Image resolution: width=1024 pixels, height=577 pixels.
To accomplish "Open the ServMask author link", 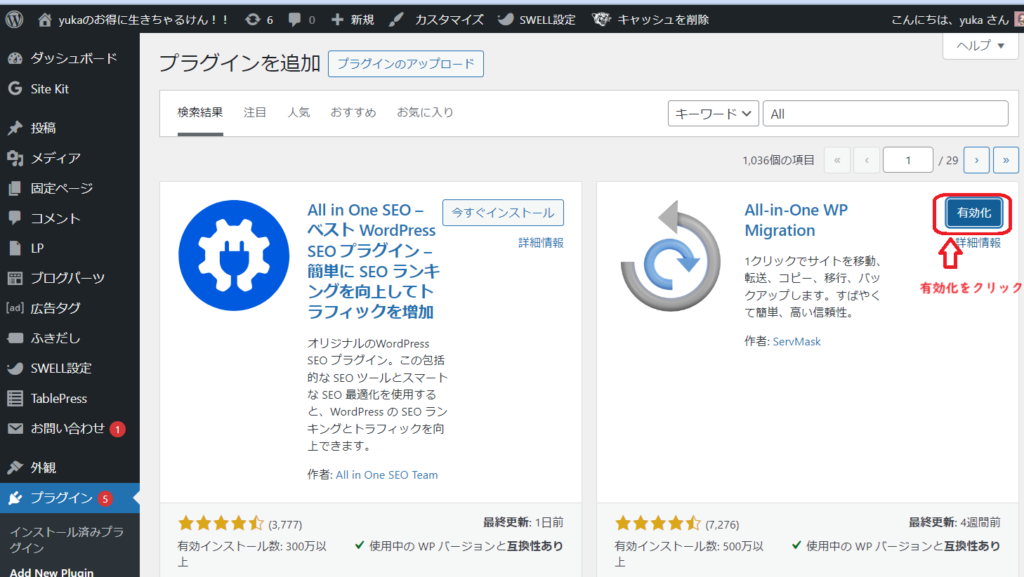I will pos(796,341).
